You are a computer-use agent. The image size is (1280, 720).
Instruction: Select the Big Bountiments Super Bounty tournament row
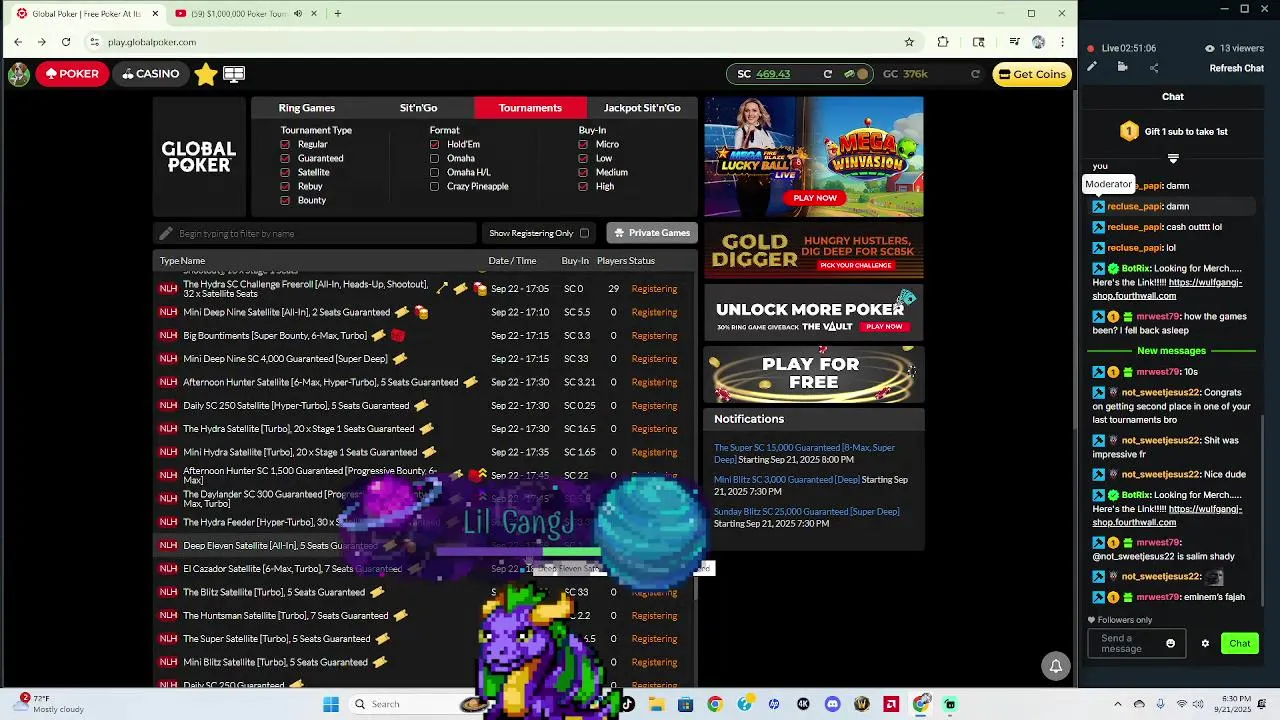(424, 335)
